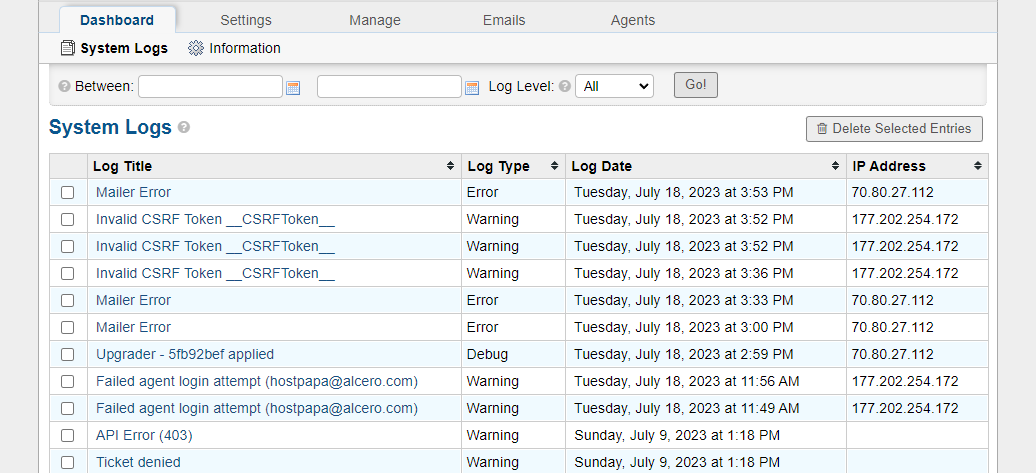Sort logs by IP Address column
1036x473 pixels.
pyautogui.click(x=977, y=166)
